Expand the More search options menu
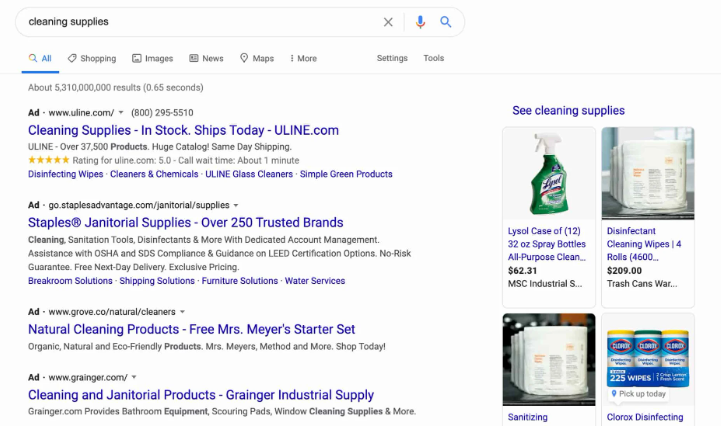The width and height of the screenshot is (721, 447). pos(303,59)
